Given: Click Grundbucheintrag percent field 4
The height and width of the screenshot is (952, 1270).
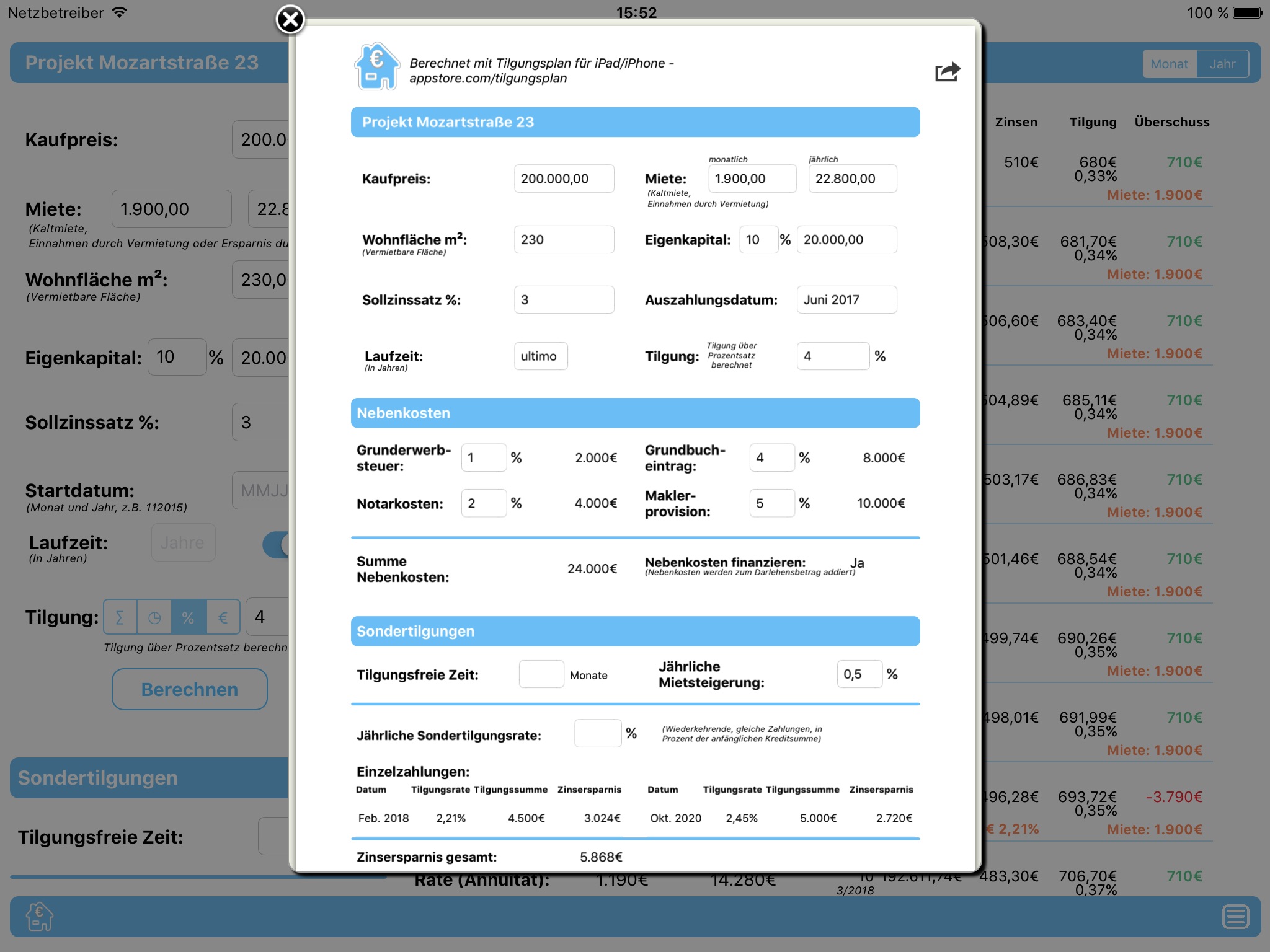Looking at the screenshot, I should tap(772, 457).
